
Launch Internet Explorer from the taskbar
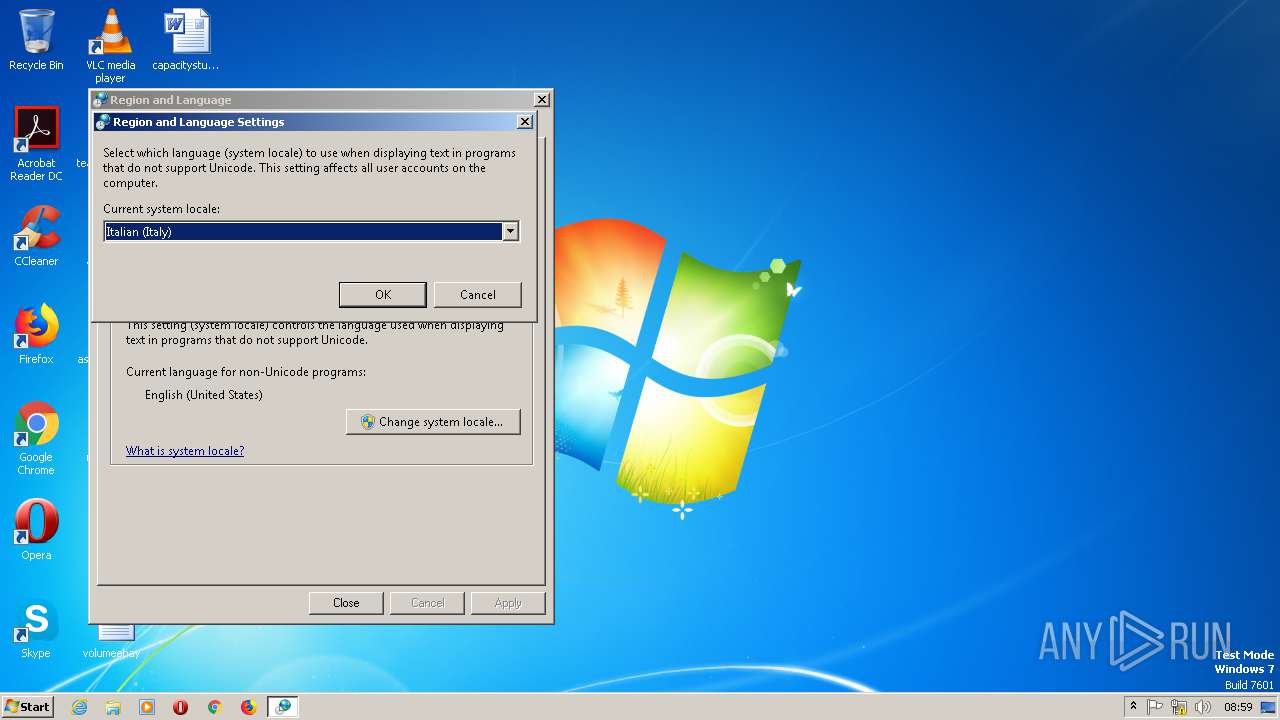[79, 707]
